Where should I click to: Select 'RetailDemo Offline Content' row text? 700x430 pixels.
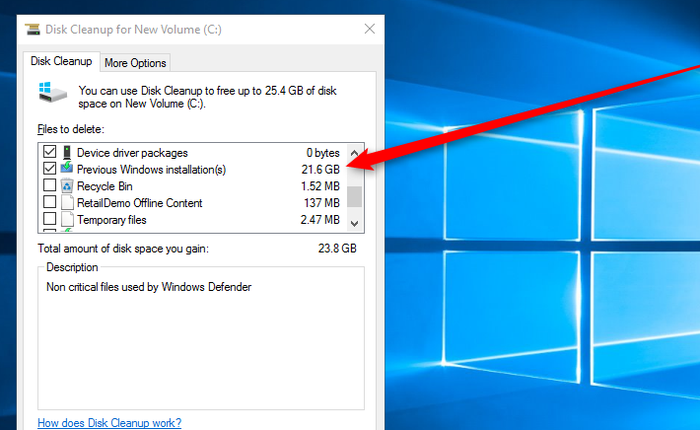[139, 203]
